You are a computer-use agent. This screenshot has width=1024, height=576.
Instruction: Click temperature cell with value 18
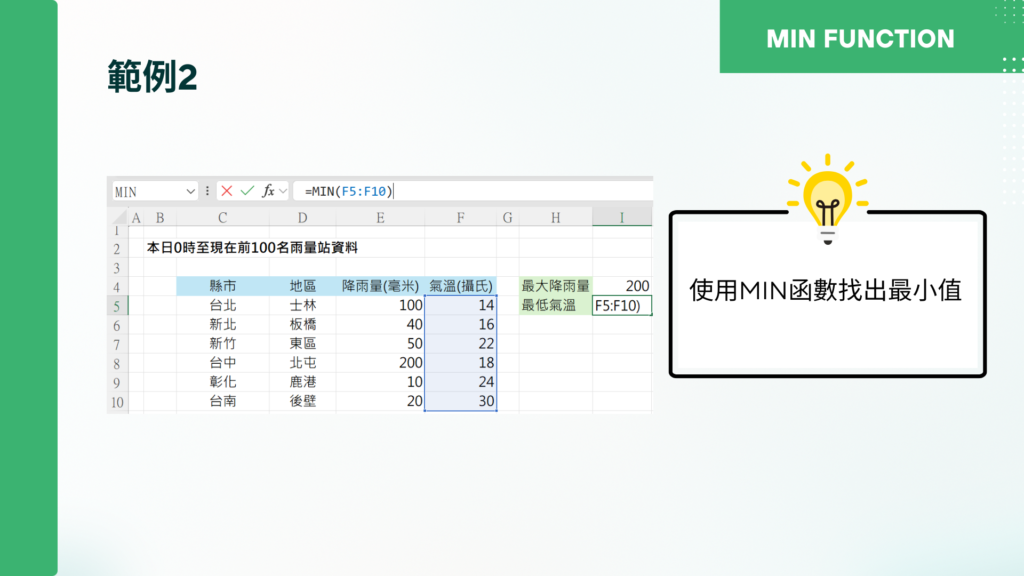point(460,362)
